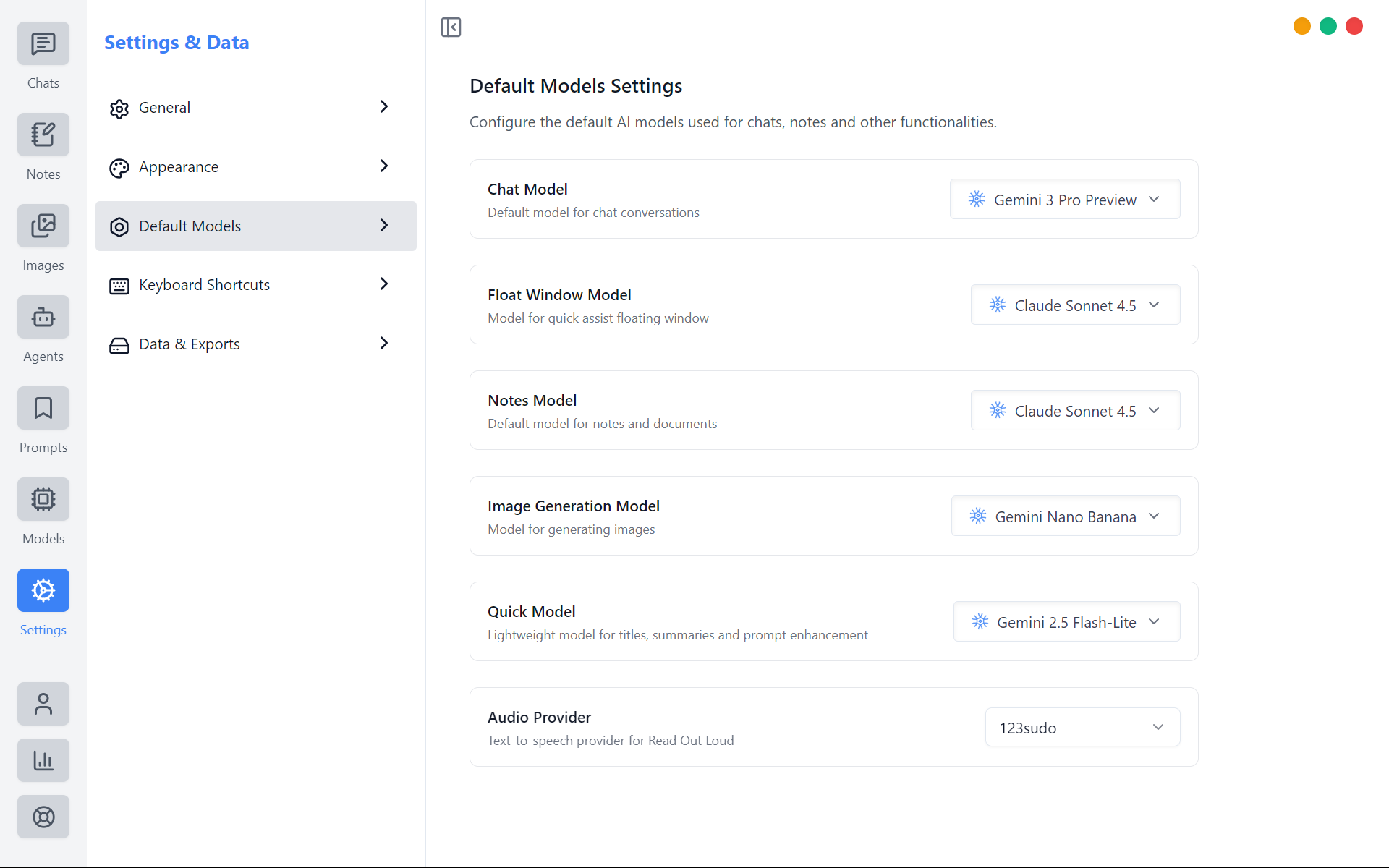Click the help lifebuoy icon
Viewport: 1389px width, 868px height.
coord(43,817)
